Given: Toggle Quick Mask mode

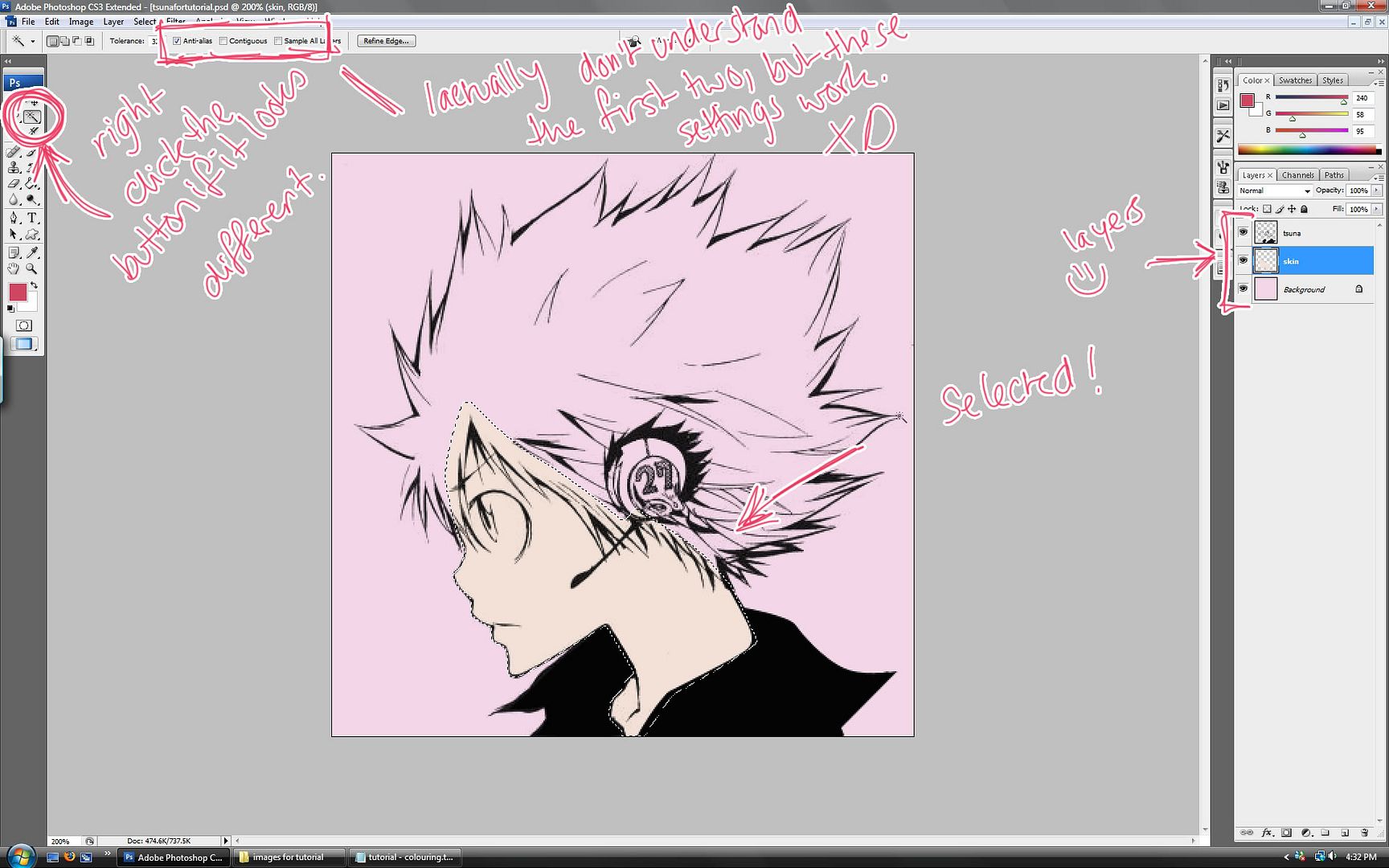Looking at the screenshot, I should pyautogui.click(x=24, y=325).
